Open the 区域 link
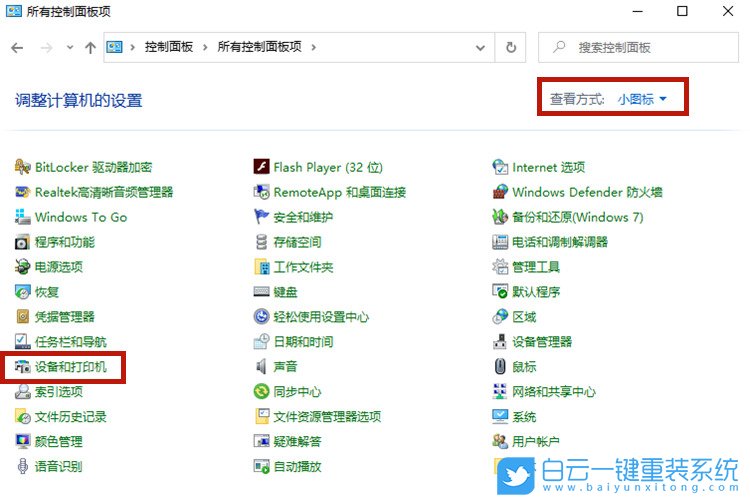Image resolution: width=750 pixels, height=500 pixels. (x=524, y=316)
